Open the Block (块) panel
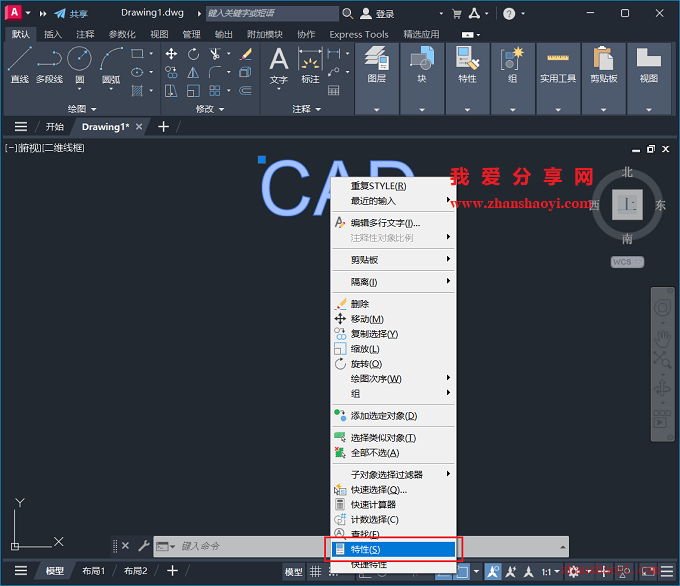Image resolution: width=680 pixels, height=586 pixels. (422, 78)
